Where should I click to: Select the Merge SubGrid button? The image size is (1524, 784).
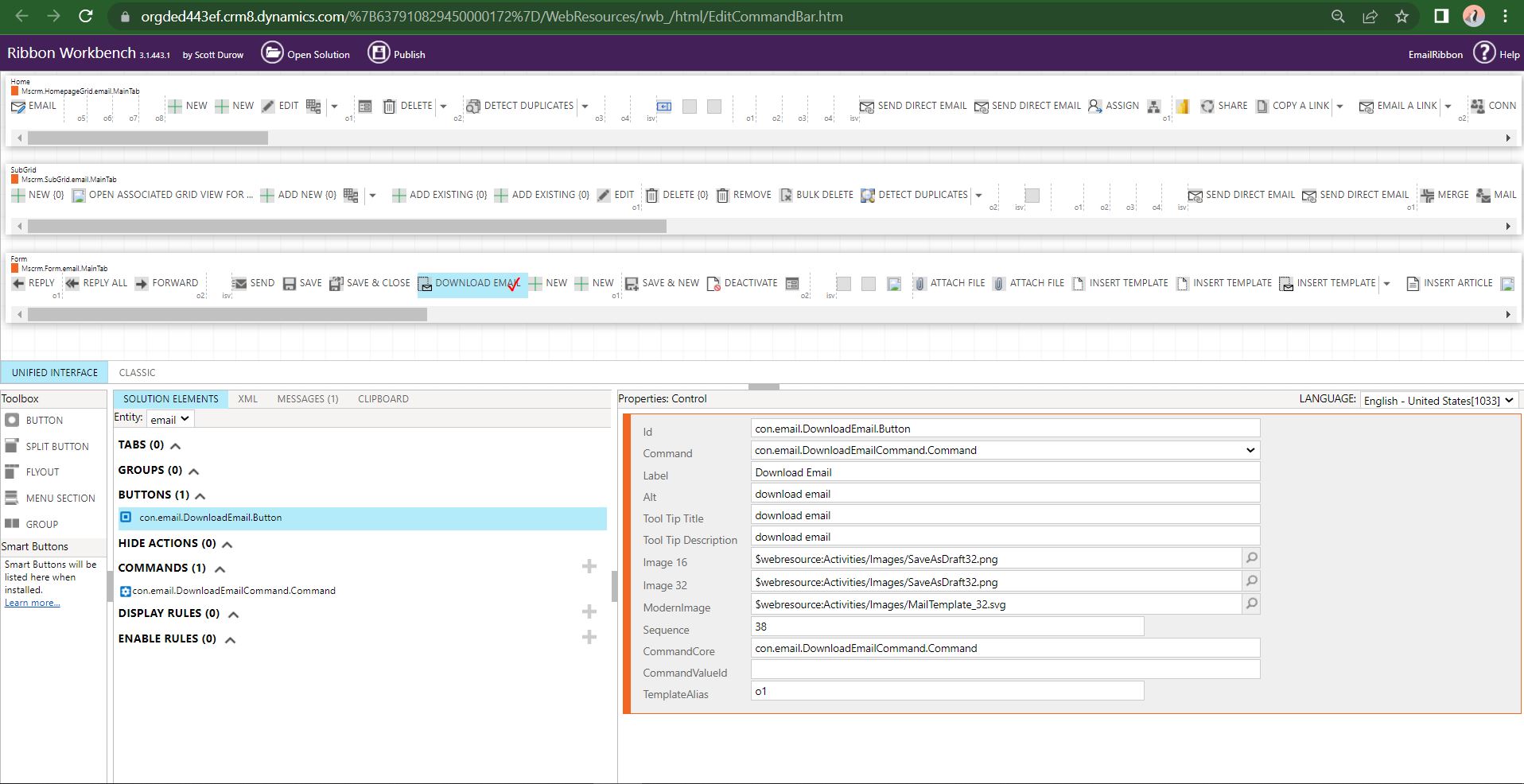pyautogui.click(x=1444, y=195)
